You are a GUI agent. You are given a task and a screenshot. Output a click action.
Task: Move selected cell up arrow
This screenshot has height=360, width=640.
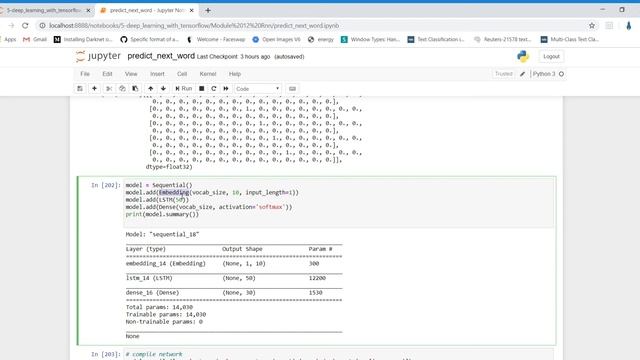tap(151, 89)
